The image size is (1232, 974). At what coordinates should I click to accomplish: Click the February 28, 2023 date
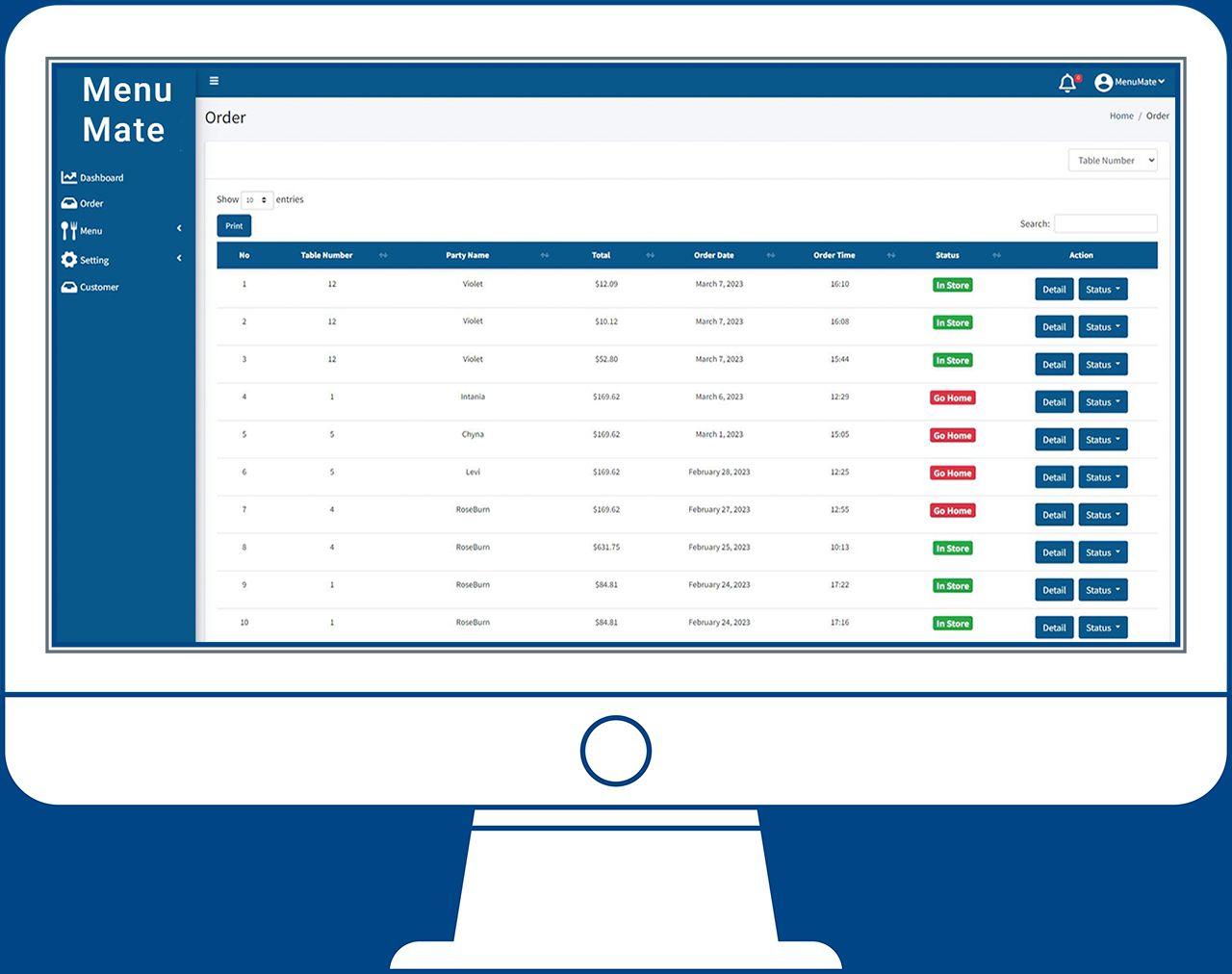(719, 472)
